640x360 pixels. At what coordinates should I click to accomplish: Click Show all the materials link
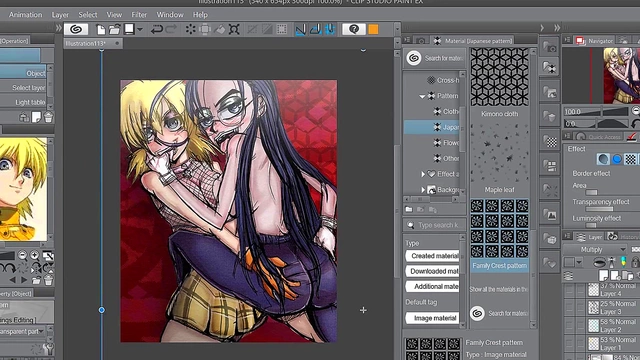498,289
